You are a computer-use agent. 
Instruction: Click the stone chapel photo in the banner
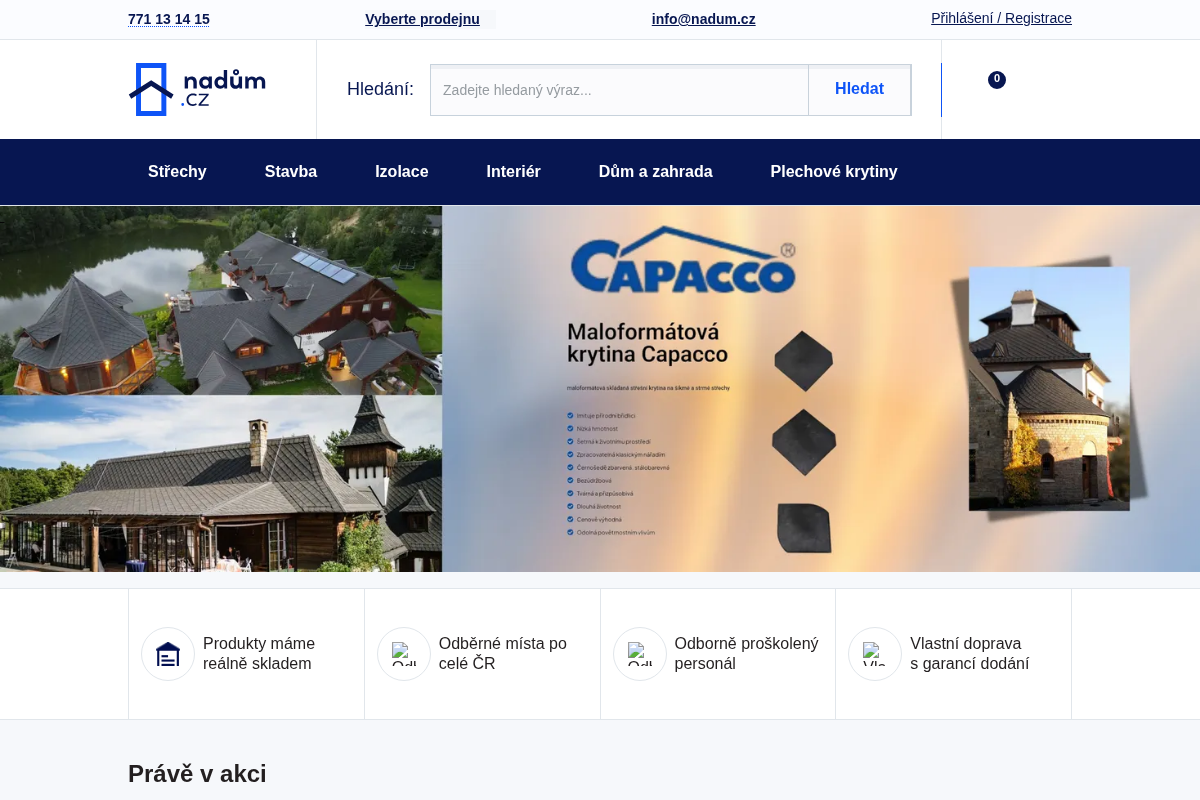click(x=1049, y=389)
